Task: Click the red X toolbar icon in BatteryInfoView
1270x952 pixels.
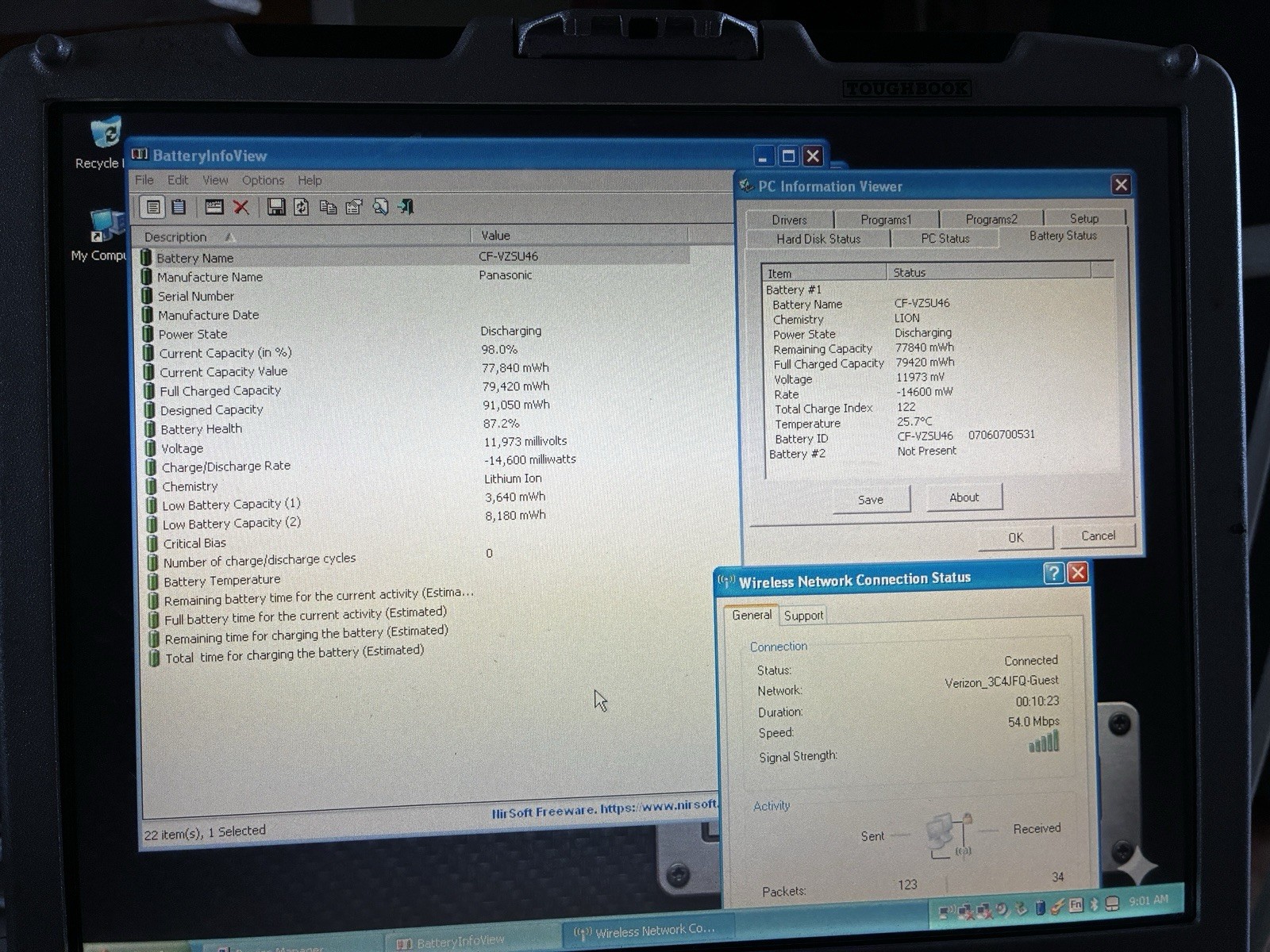Action: click(241, 207)
